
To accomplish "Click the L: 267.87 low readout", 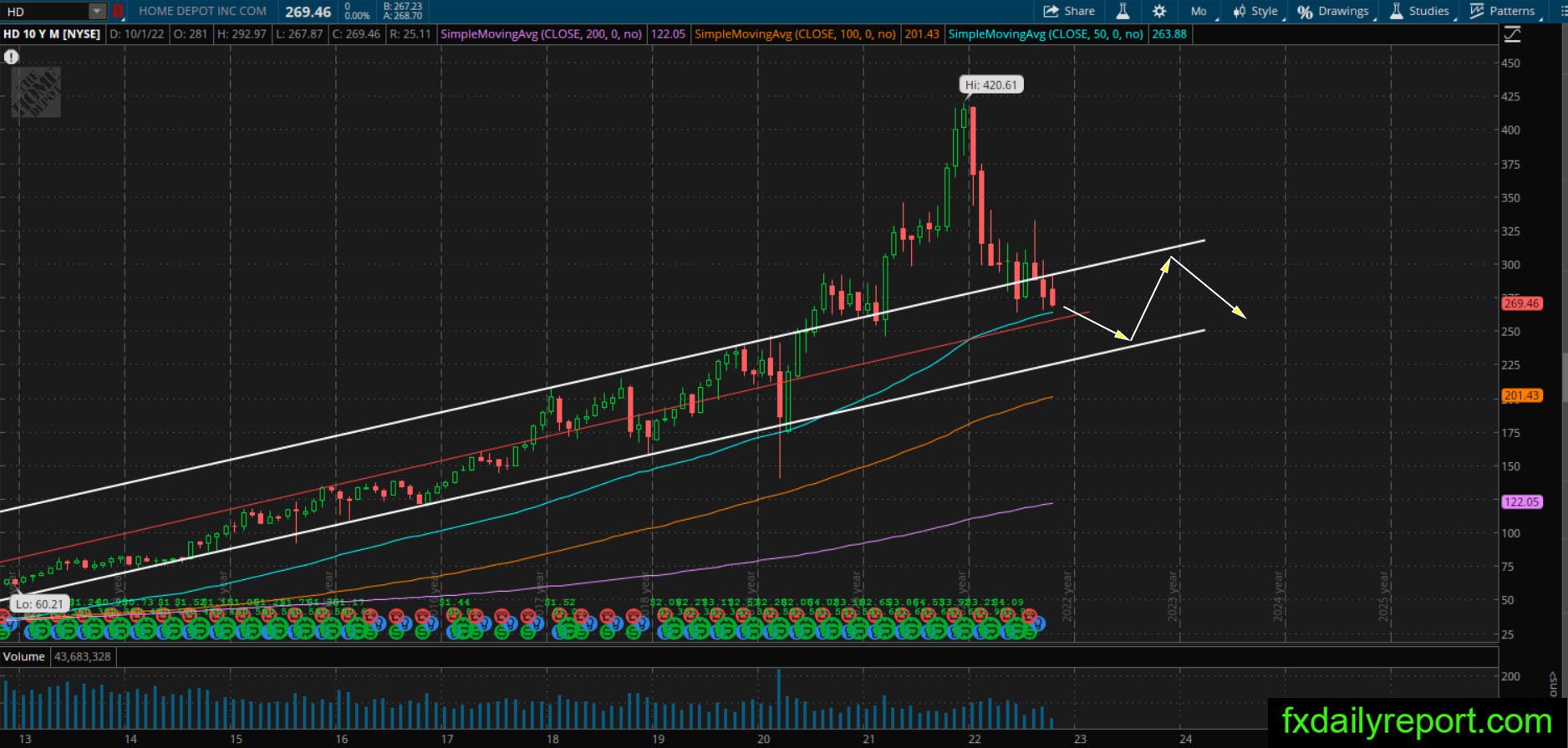I will pos(299,34).
